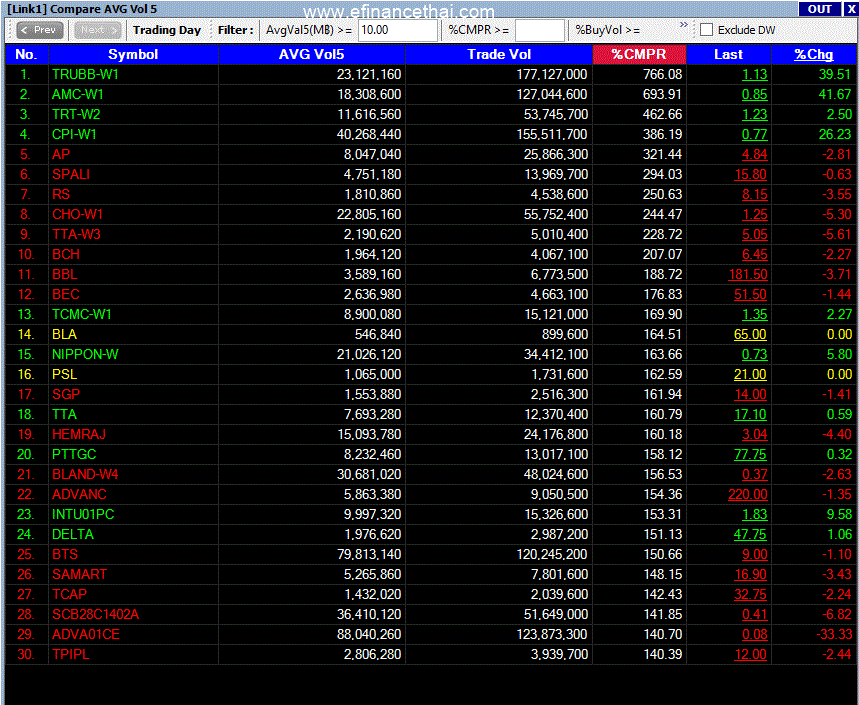Image resolution: width=859 pixels, height=705 pixels.
Task: Click the 766.08 %CMPR value
Action: (662, 74)
